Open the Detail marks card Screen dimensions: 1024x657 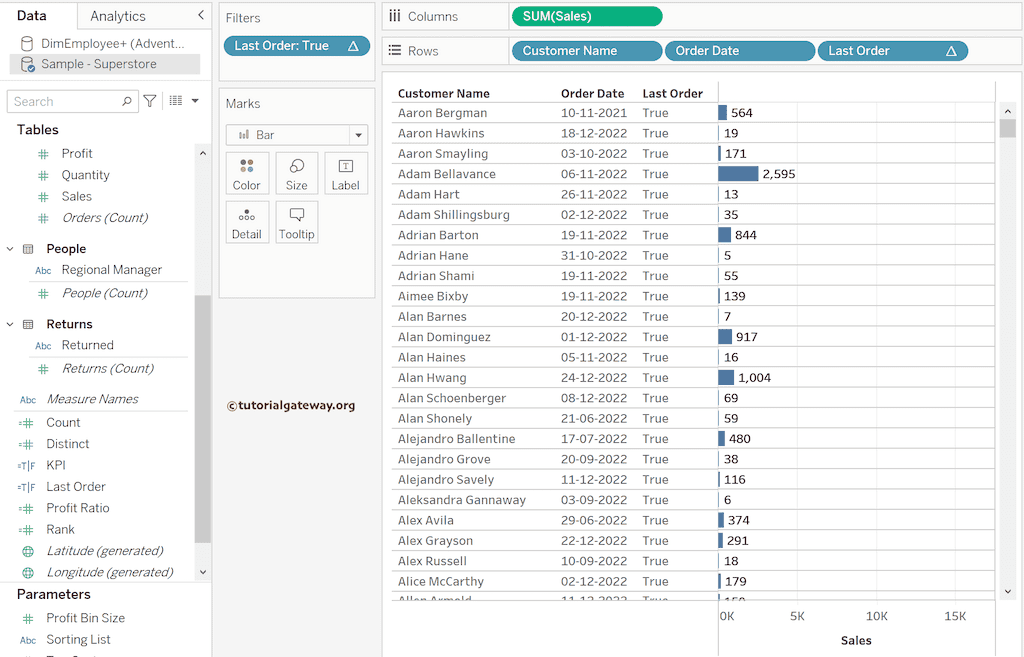point(246,223)
